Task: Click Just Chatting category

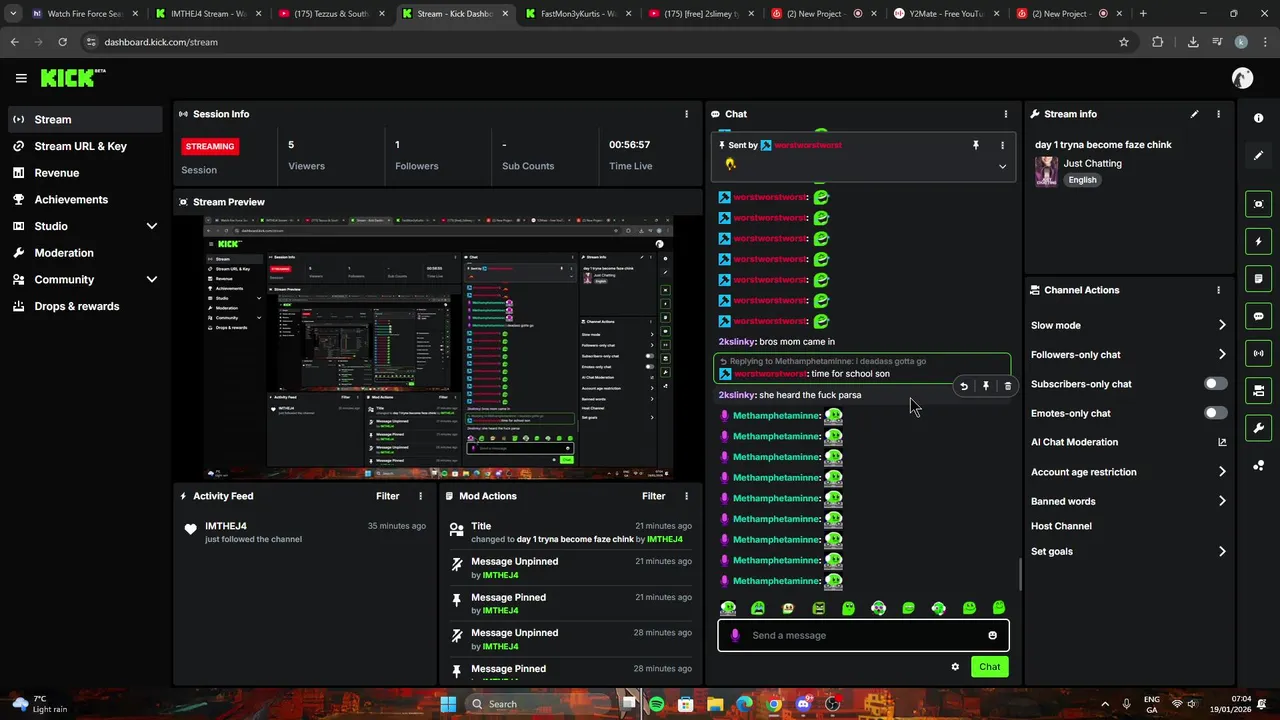Action: (x=1092, y=163)
